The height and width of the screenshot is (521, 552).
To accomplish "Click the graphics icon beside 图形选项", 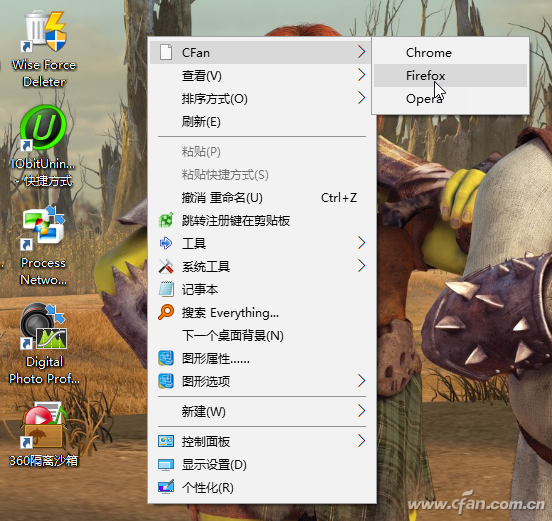I will (x=166, y=381).
